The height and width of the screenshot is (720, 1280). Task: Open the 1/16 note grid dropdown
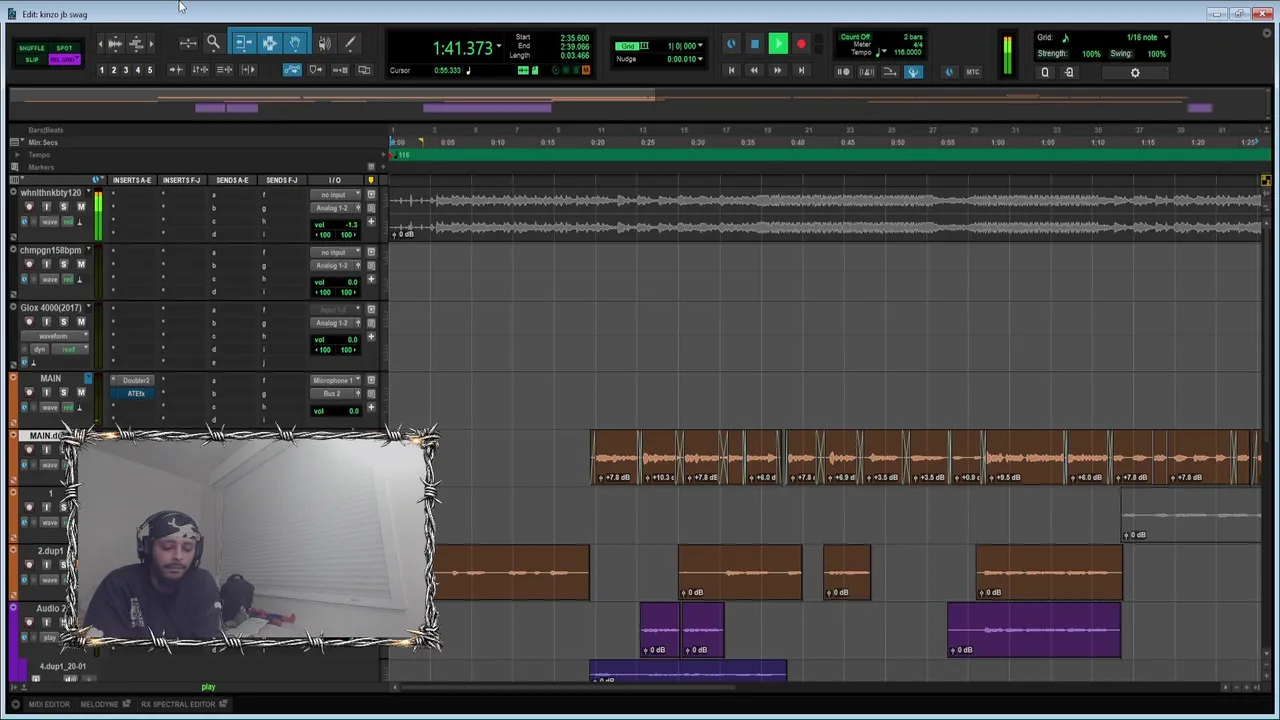(1166, 38)
